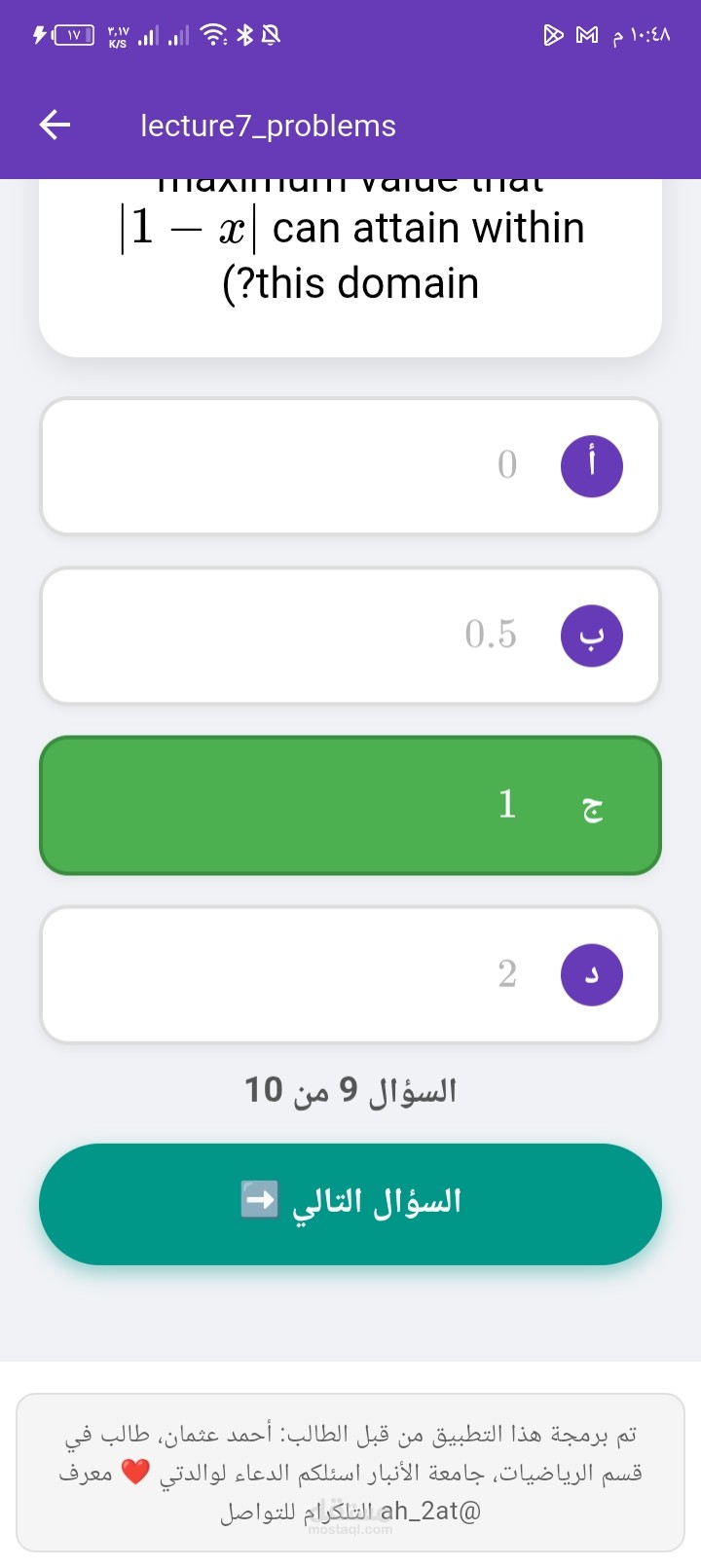Click the purple ب letter badge
Screen dimensions: 701x1568
[x=592, y=636]
